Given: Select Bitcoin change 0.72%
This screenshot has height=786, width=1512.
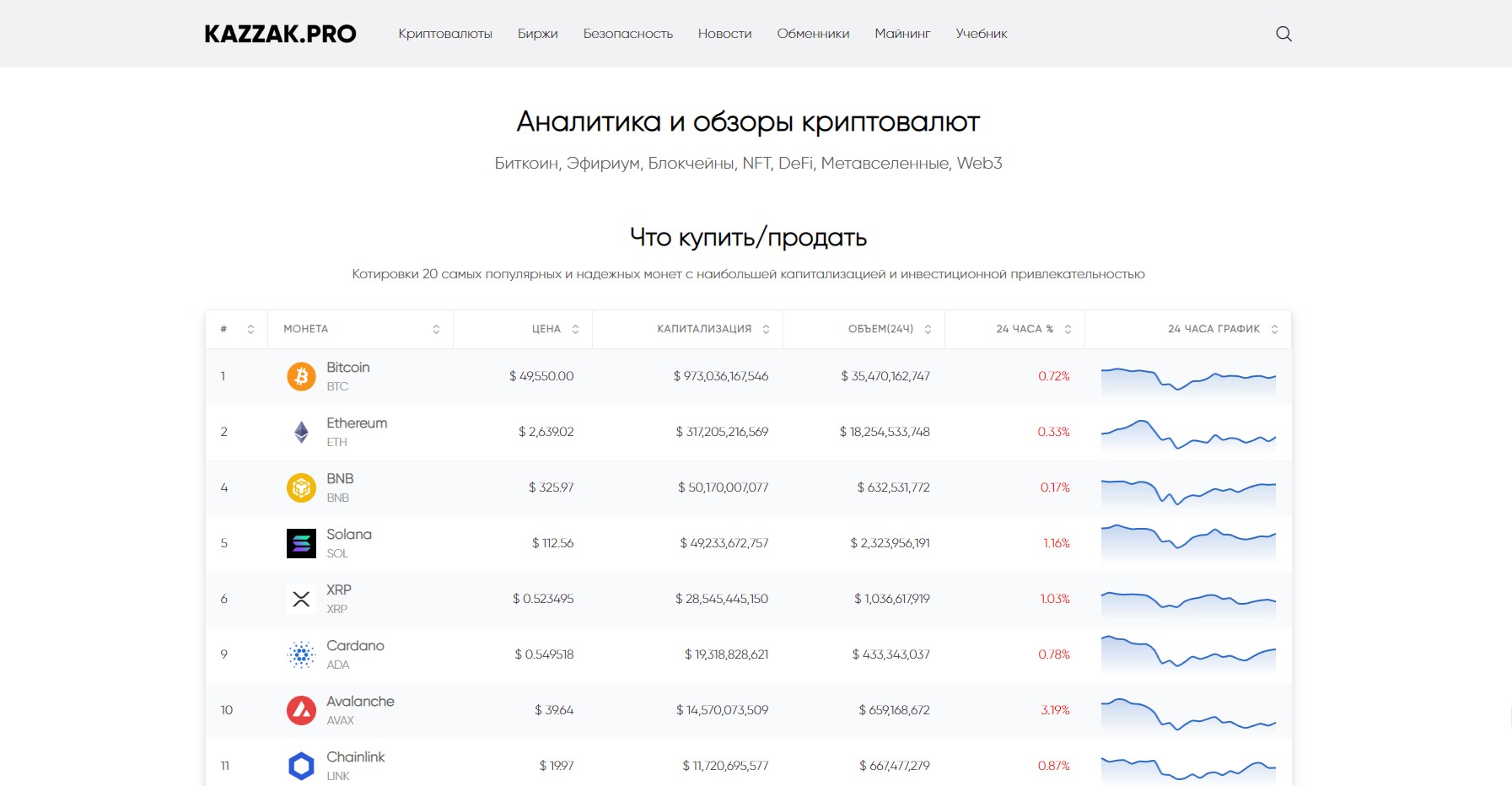Looking at the screenshot, I should (1054, 376).
